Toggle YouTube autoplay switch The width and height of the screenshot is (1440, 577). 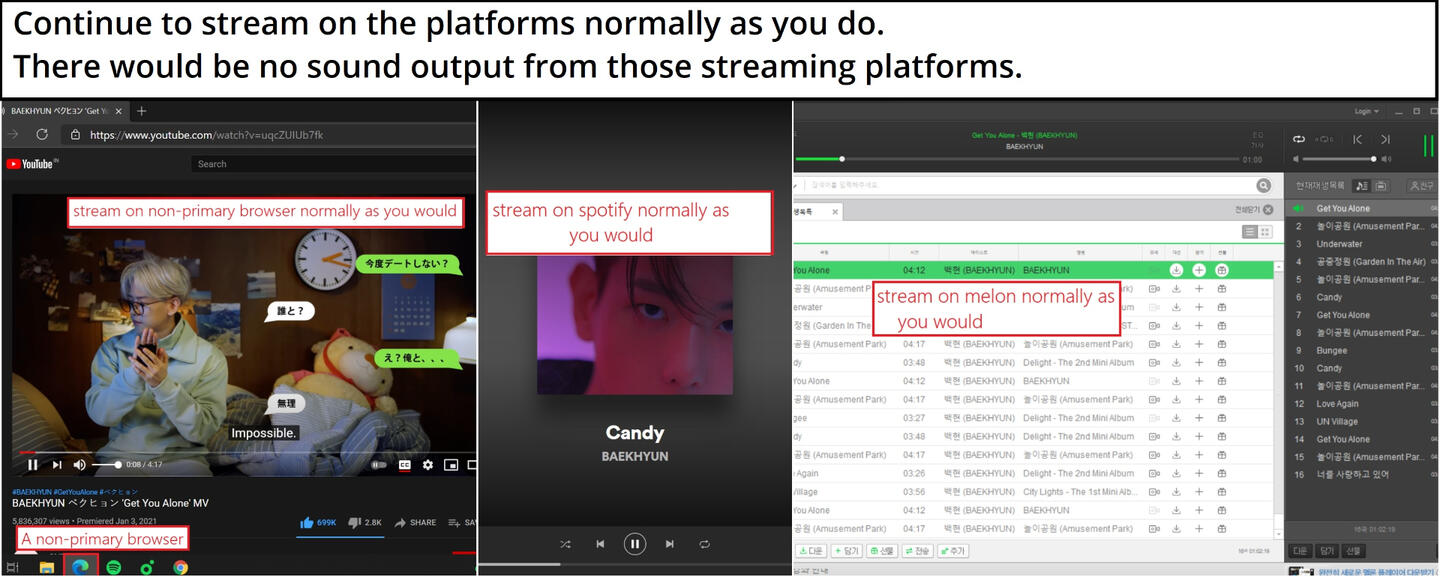pyautogui.click(x=379, y=464)
